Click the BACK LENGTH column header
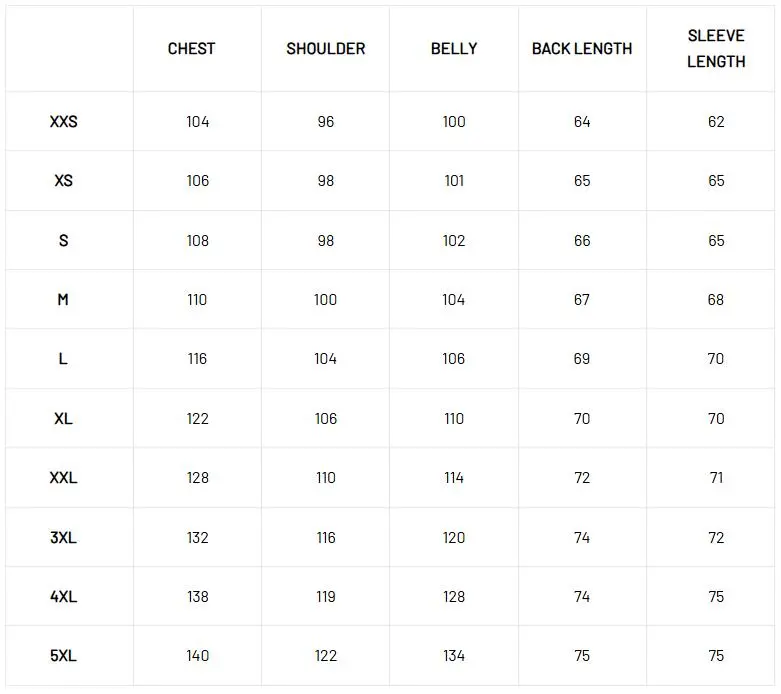781x694 pixels. pos(582,49)
